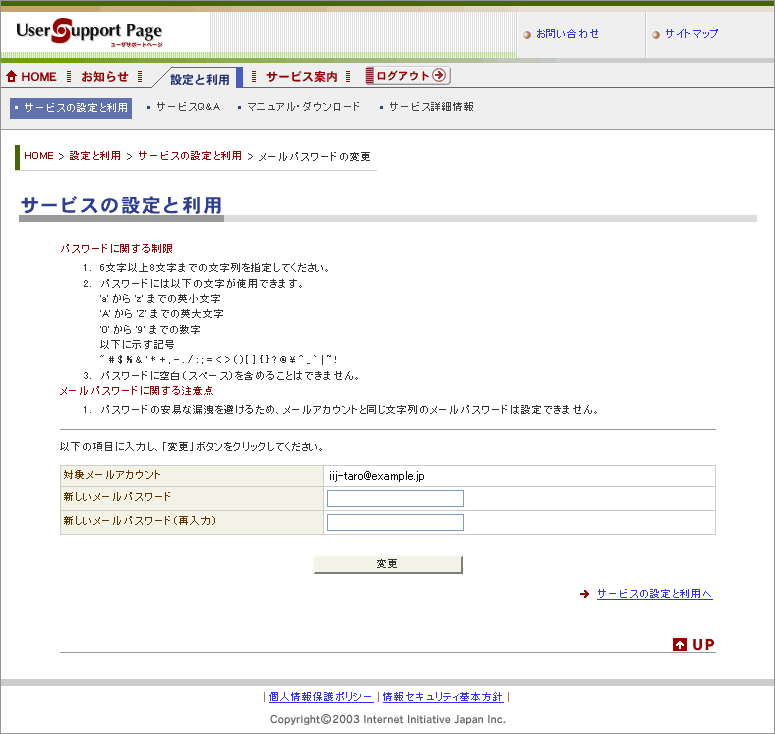This screenshot has width=775, height=734.
Task: Click the お問い合わせ bullet icon
Action: (x=527, y=35)
